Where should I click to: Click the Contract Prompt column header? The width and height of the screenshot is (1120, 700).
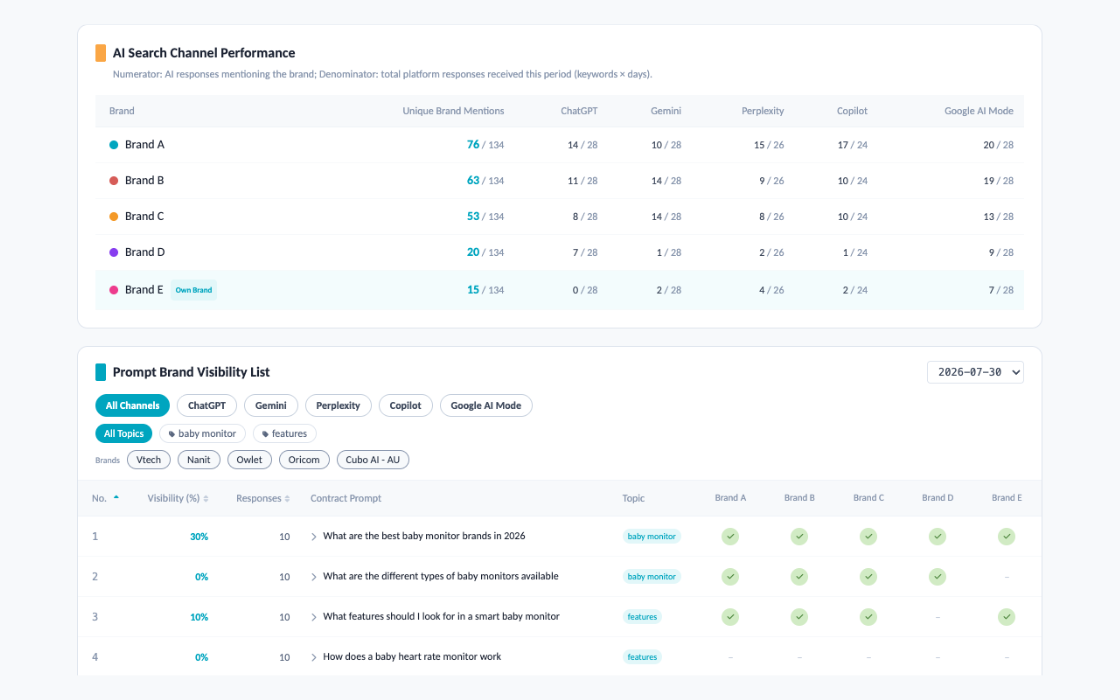click(x=346, y=499)
